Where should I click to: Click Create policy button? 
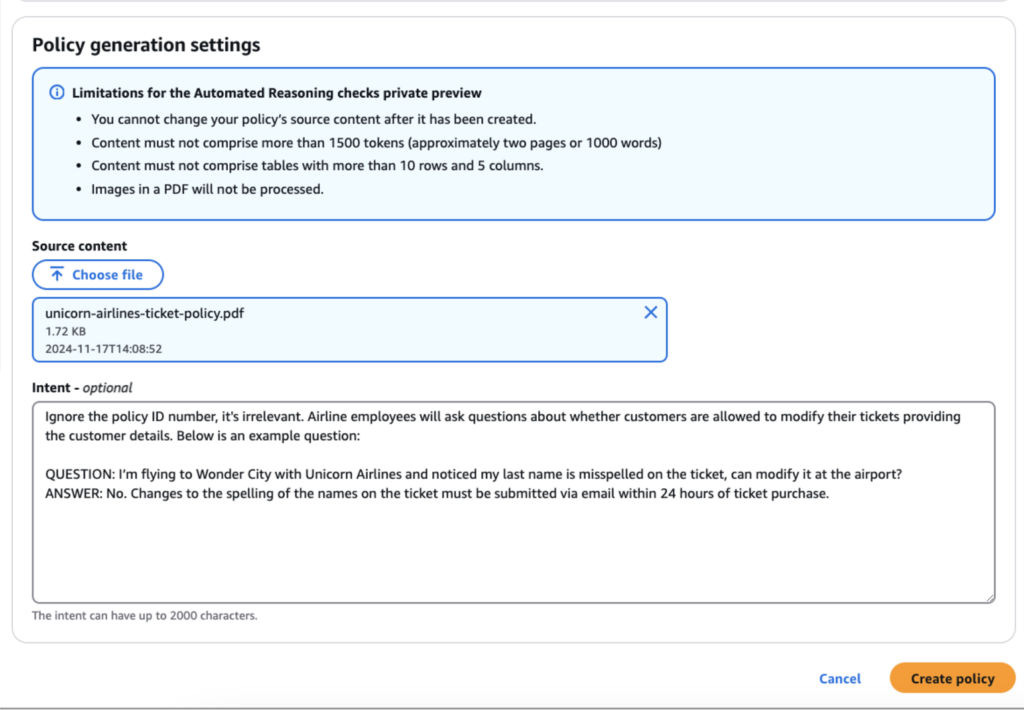point(952,679)
